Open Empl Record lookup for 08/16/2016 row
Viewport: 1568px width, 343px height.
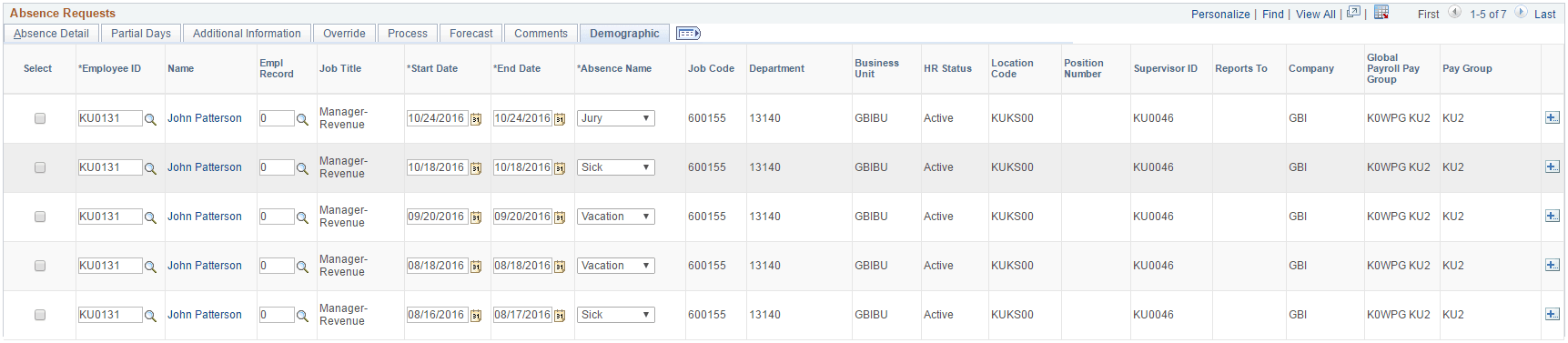click(302, 316)
